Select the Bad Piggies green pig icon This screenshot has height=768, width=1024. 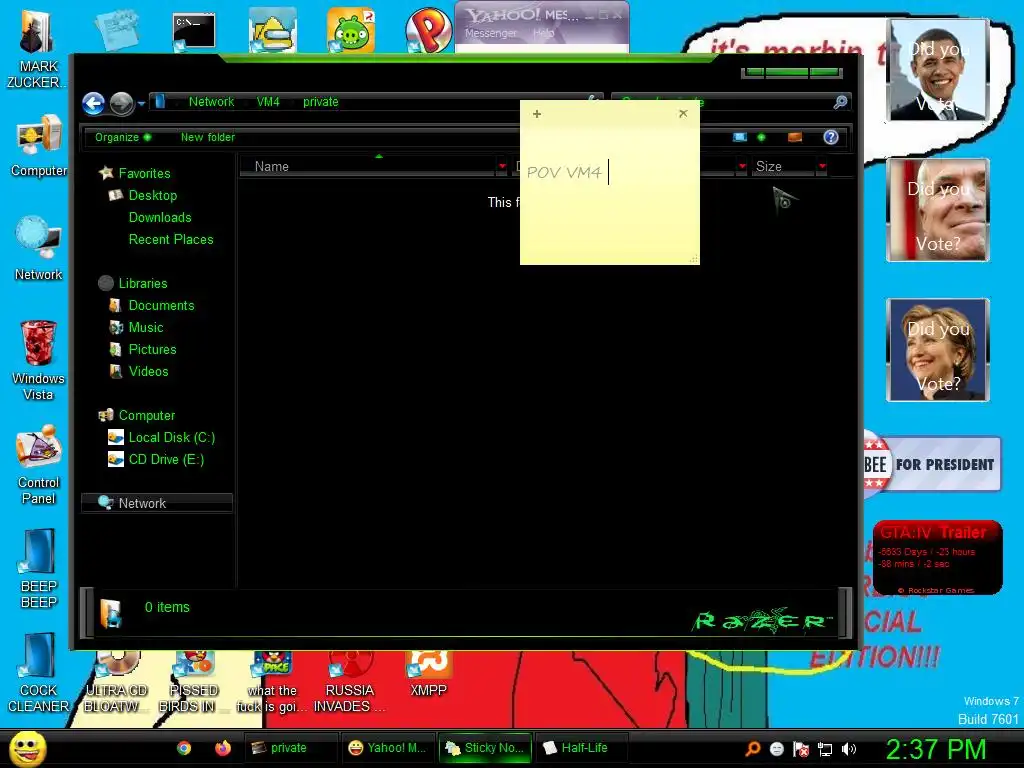(x=351, y=30)
